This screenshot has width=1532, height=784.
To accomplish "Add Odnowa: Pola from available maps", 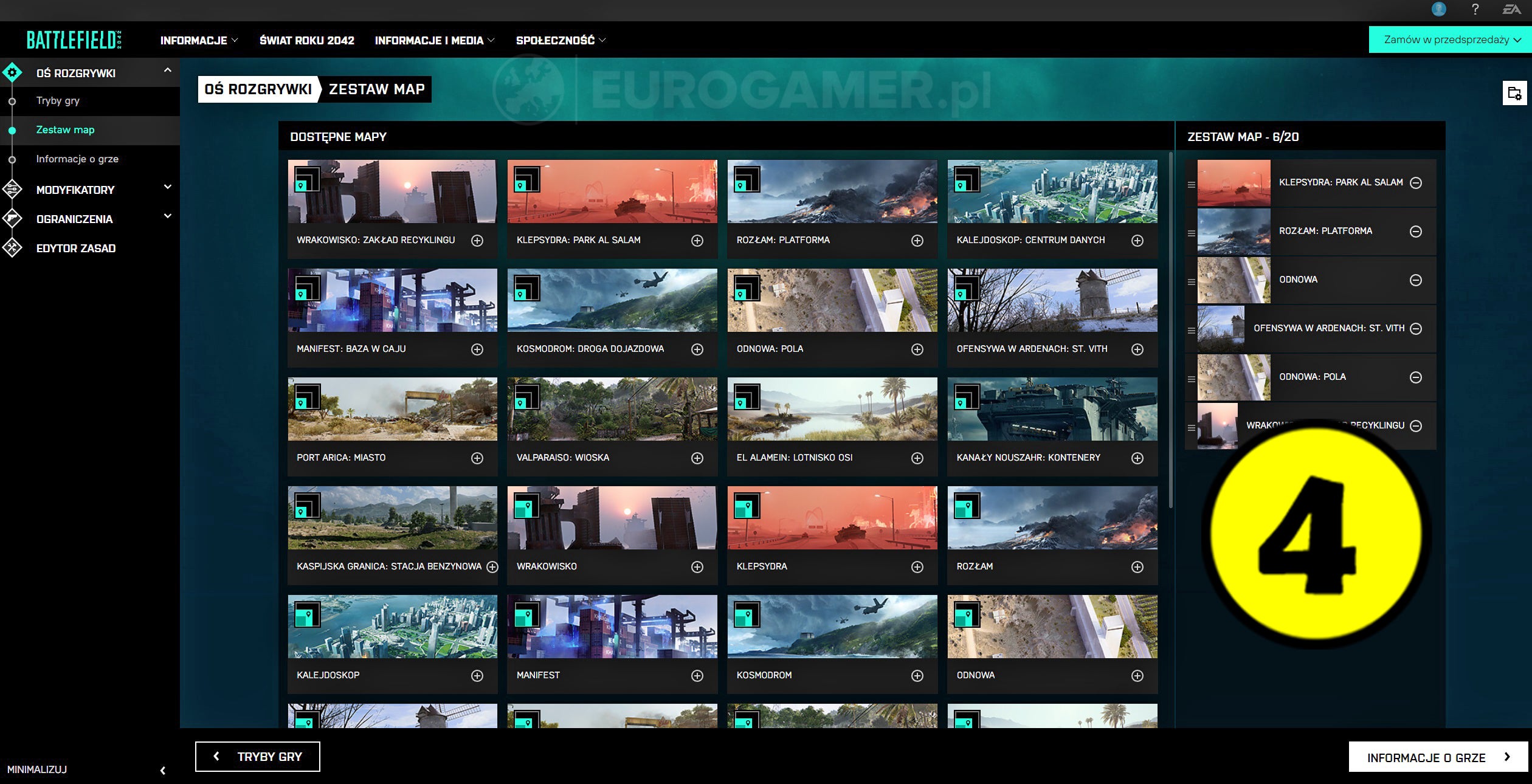I will point(917,349).
